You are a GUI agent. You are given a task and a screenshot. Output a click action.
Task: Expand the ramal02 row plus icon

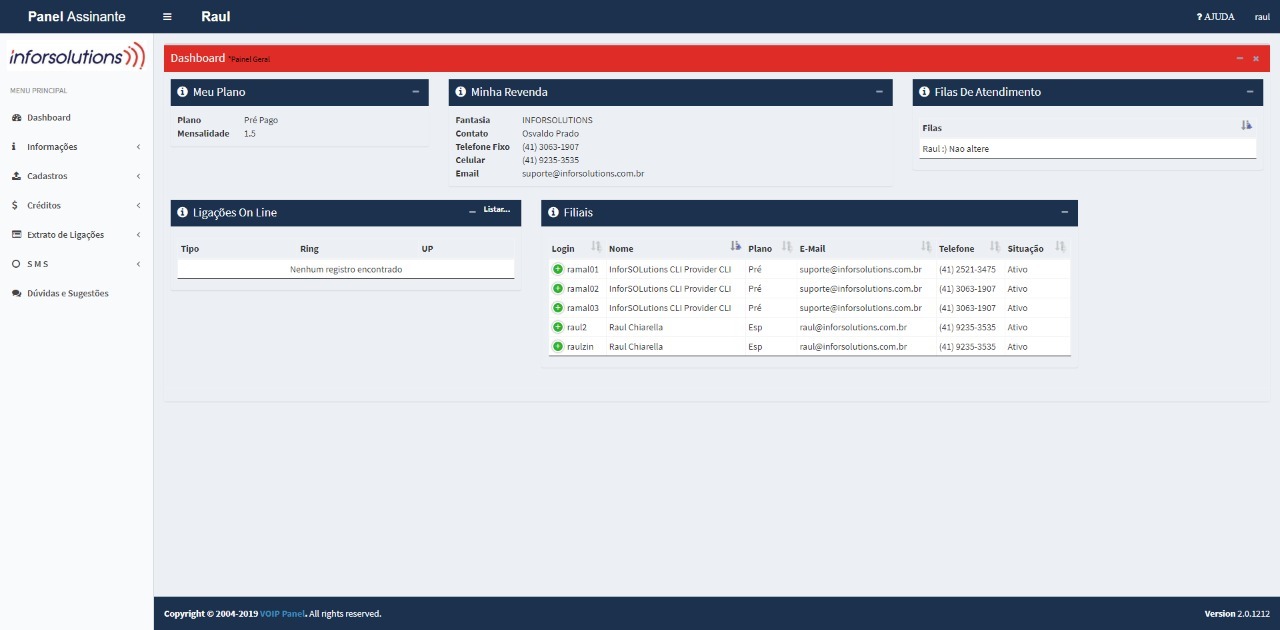click(x=558, y=288)
